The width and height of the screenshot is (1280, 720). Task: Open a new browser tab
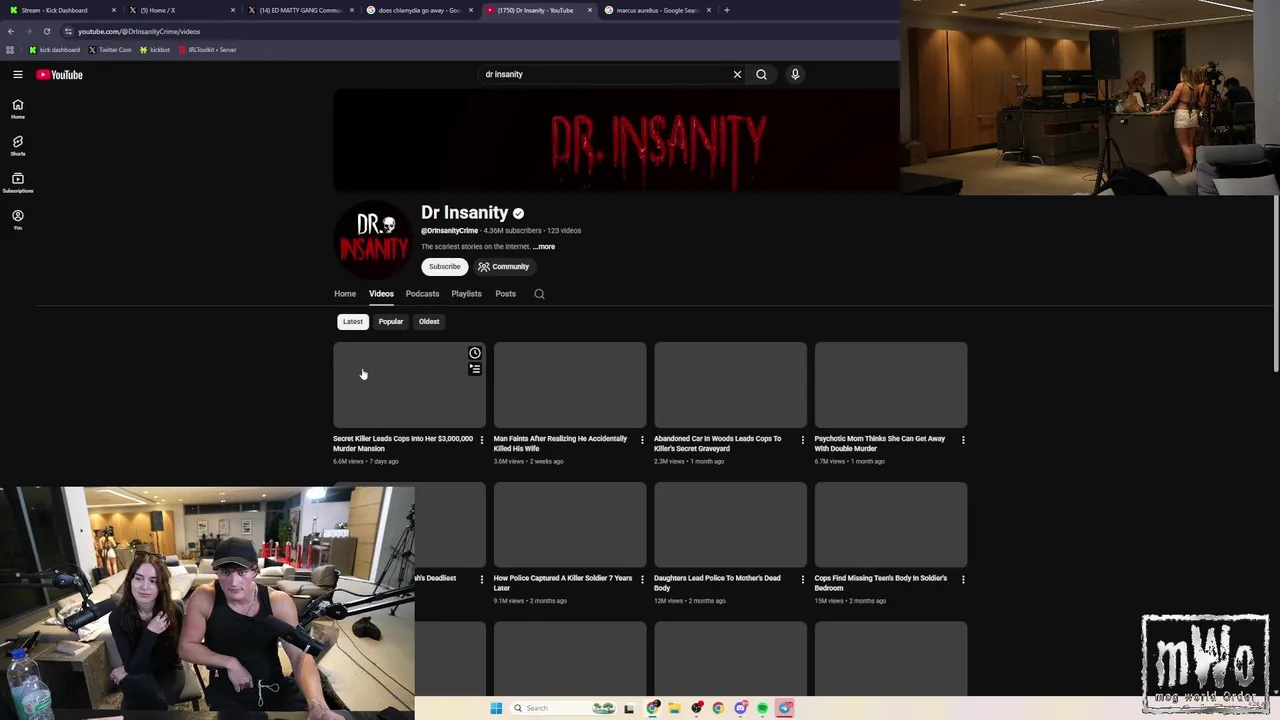click(726, 10)
